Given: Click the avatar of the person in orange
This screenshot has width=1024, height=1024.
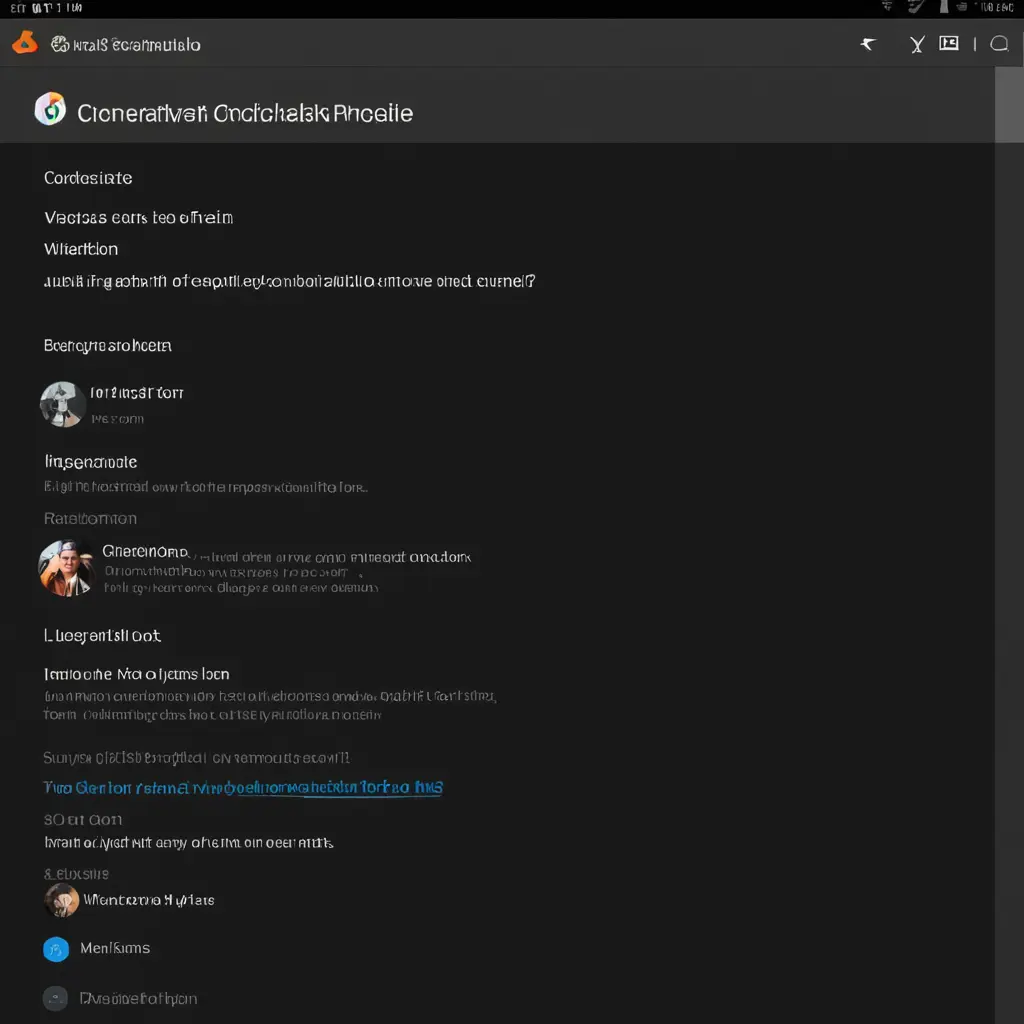Looking at the screenshot, I should [x=66, y=568].
